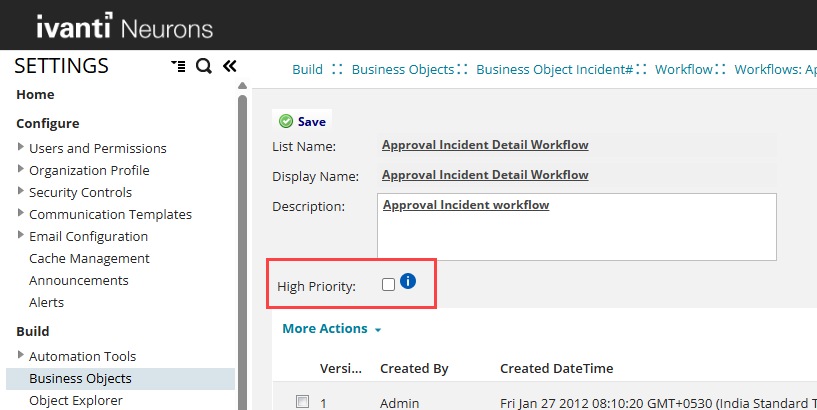Select Business Objects in the sidebar
Image resolution: width=817 pixels, height=410 pixels.
[80, 379]
